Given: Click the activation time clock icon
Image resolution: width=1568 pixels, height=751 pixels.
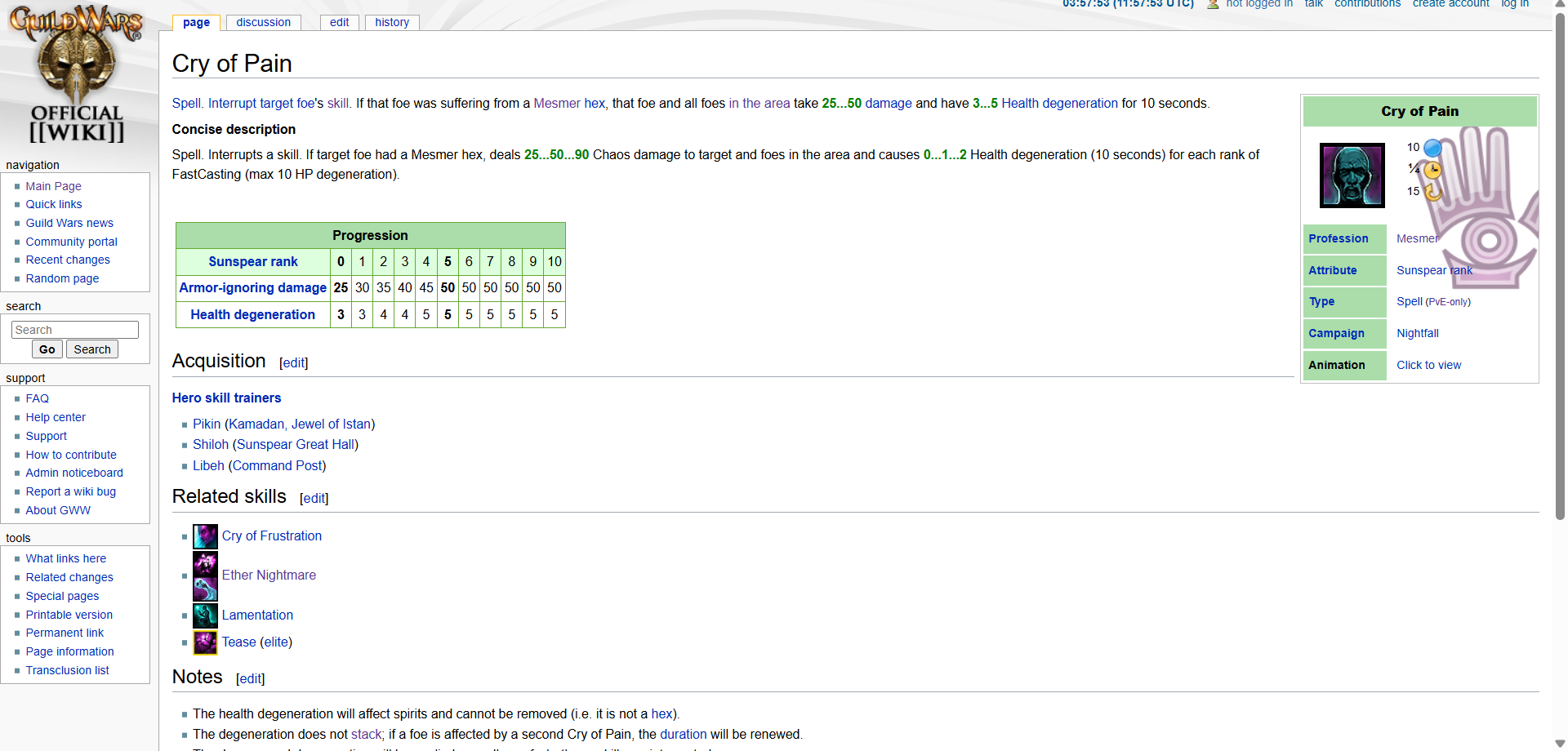Looking at the screenshot, I should [1432, 170].
